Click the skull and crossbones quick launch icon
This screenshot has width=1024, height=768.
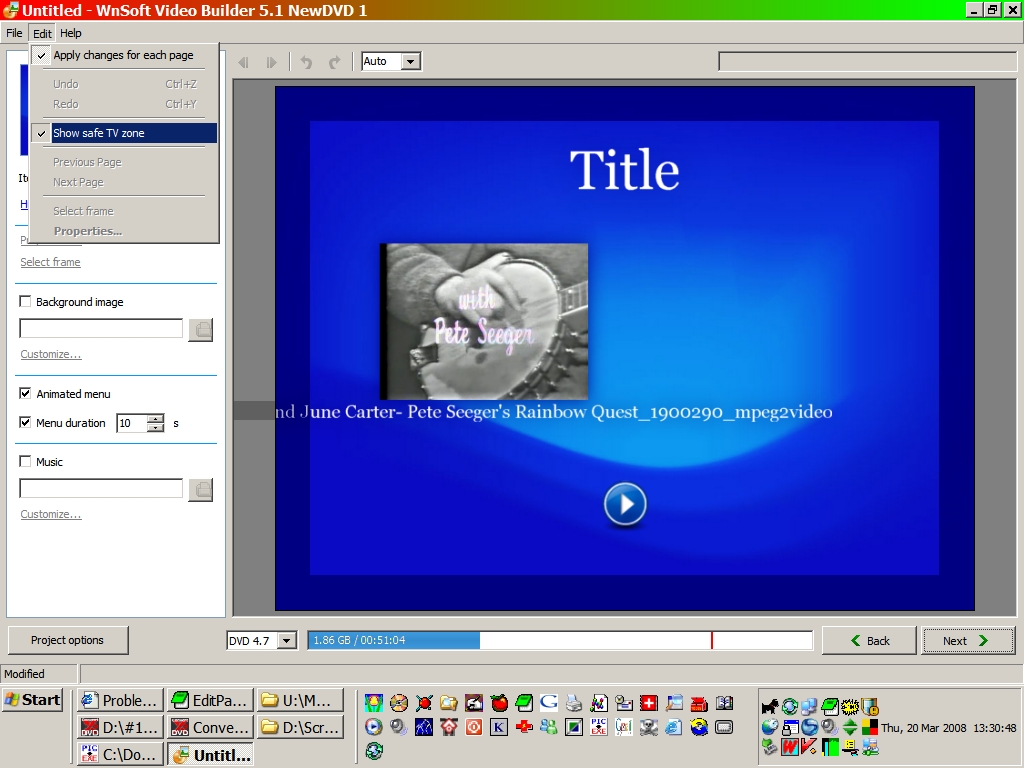[x=648, y=727]
